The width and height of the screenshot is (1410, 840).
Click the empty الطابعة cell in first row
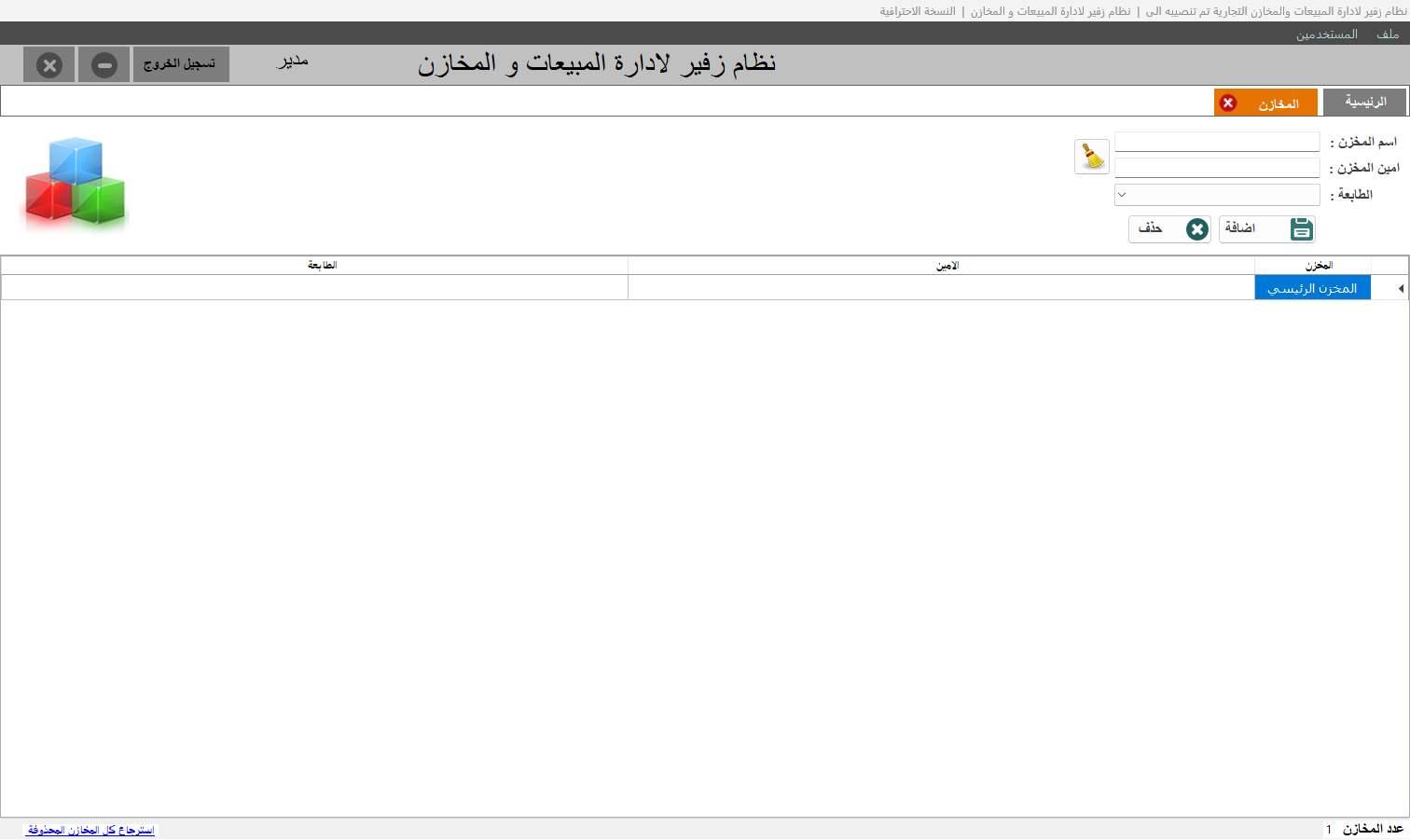[315, 288]
